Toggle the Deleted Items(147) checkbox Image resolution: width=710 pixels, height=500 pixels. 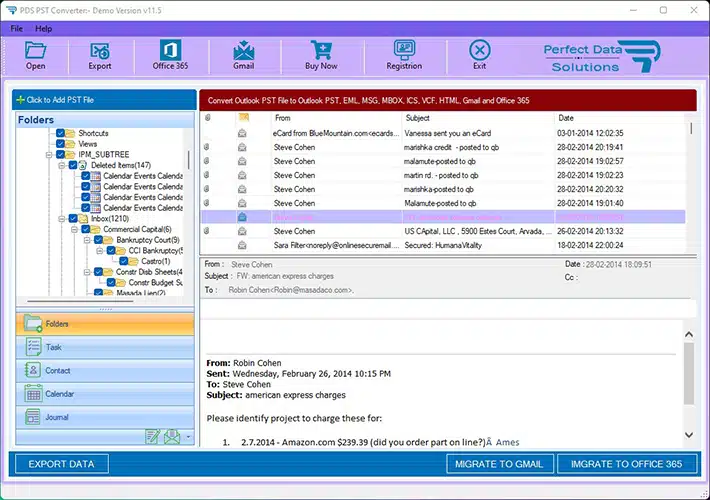[73, 165]
